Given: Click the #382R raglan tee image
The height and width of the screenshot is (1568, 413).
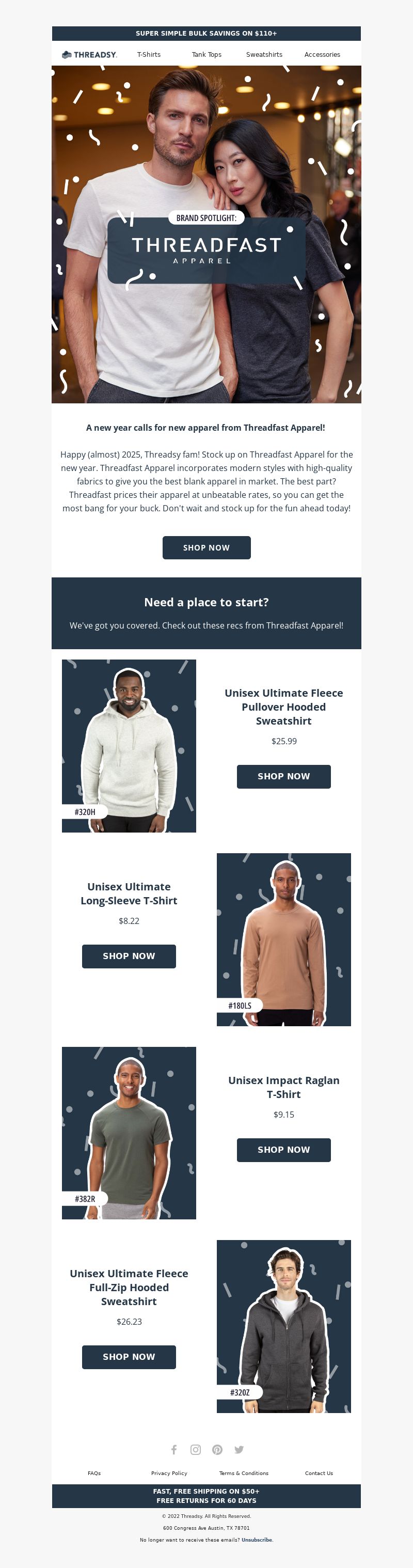Looking at the screenshot, I should click(x=129, y=1133).
